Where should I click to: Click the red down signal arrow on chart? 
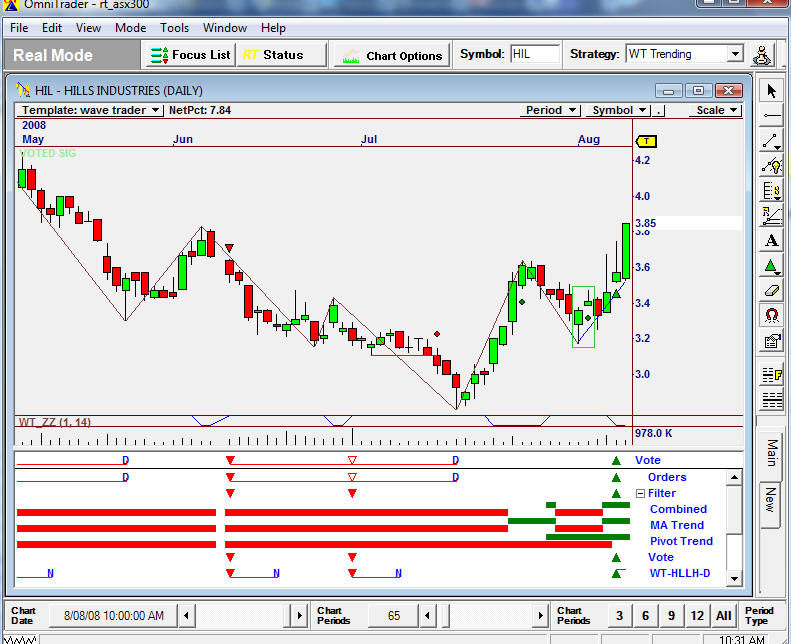coord(230,248)
